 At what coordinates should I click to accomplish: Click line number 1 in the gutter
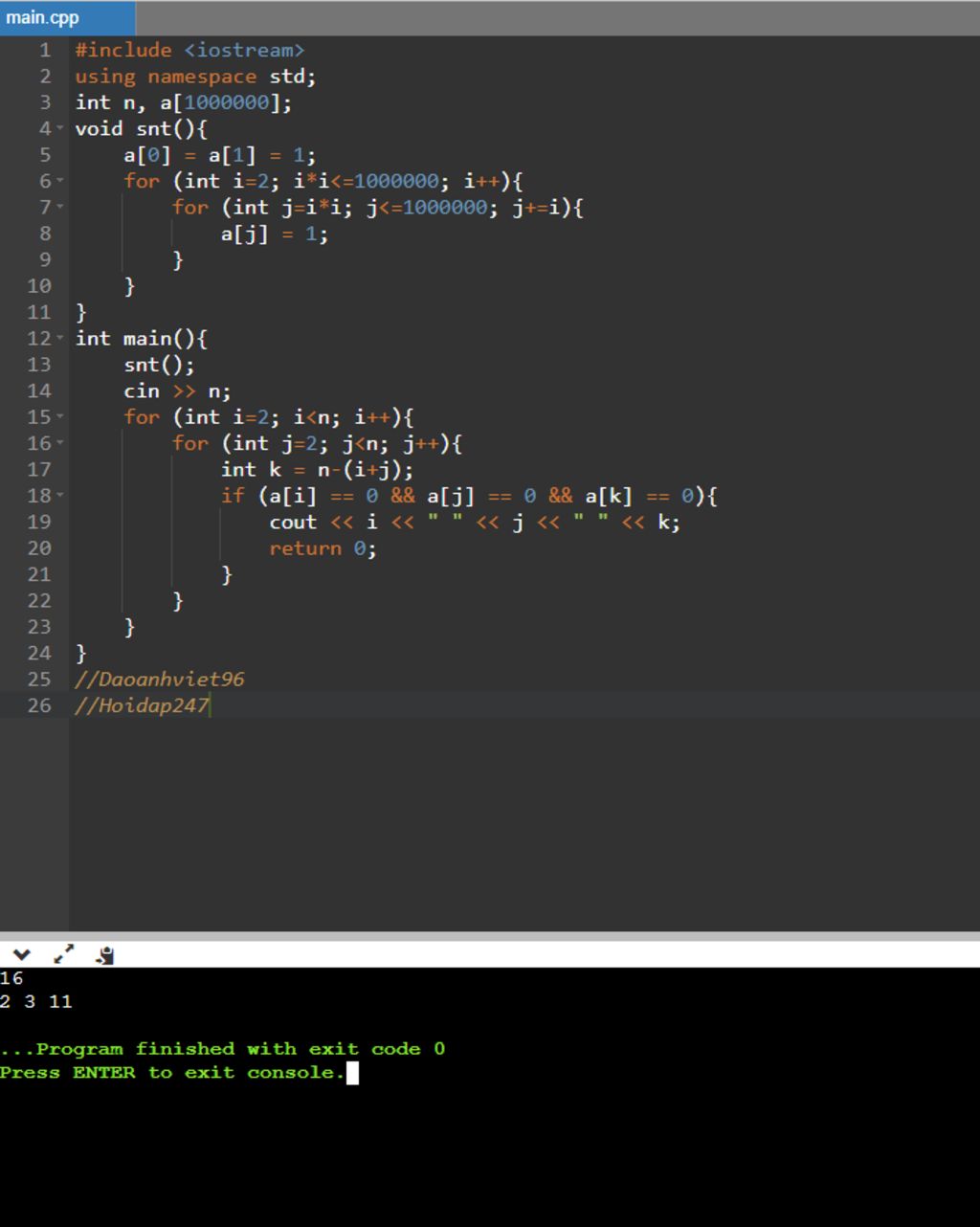tap(45, 50)
